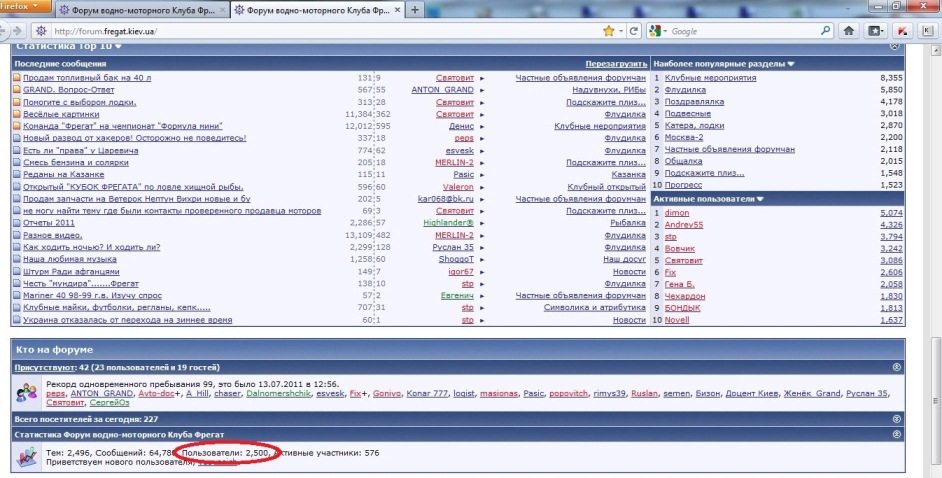Open the Прогресс section link
942x478 pixels.
(683, 185)
